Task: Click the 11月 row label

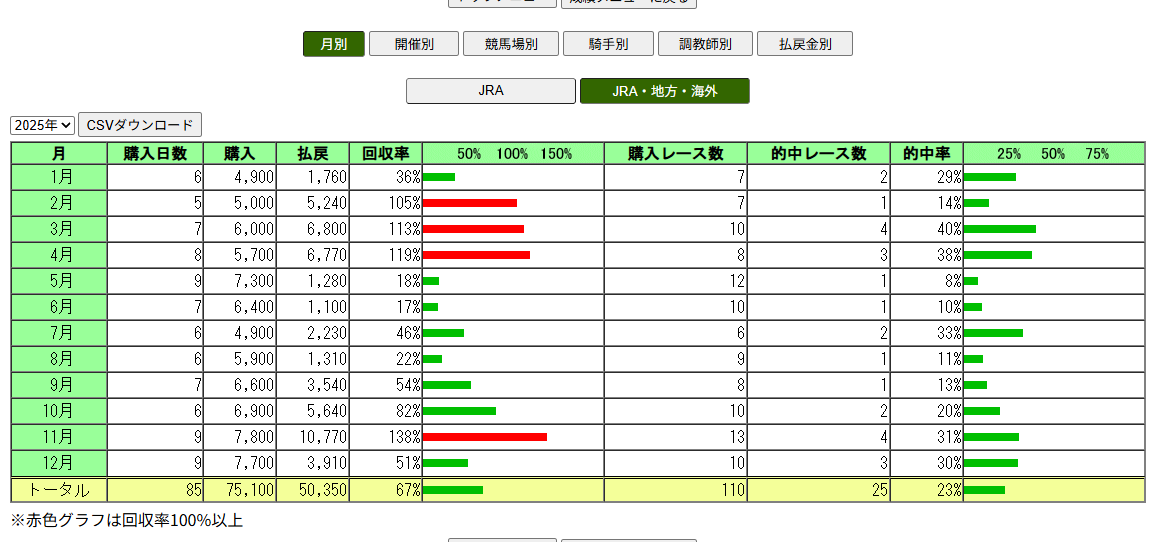Action: [59, 437]
